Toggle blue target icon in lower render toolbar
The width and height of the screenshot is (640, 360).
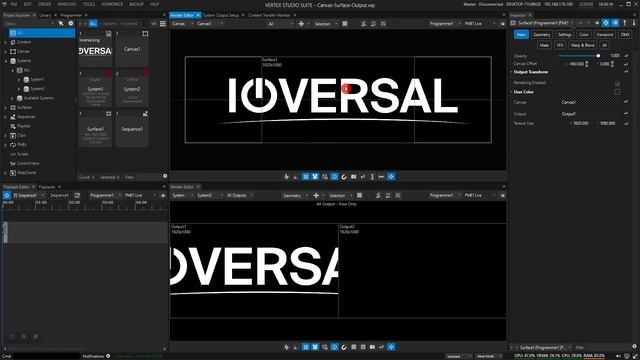[391, 347]
